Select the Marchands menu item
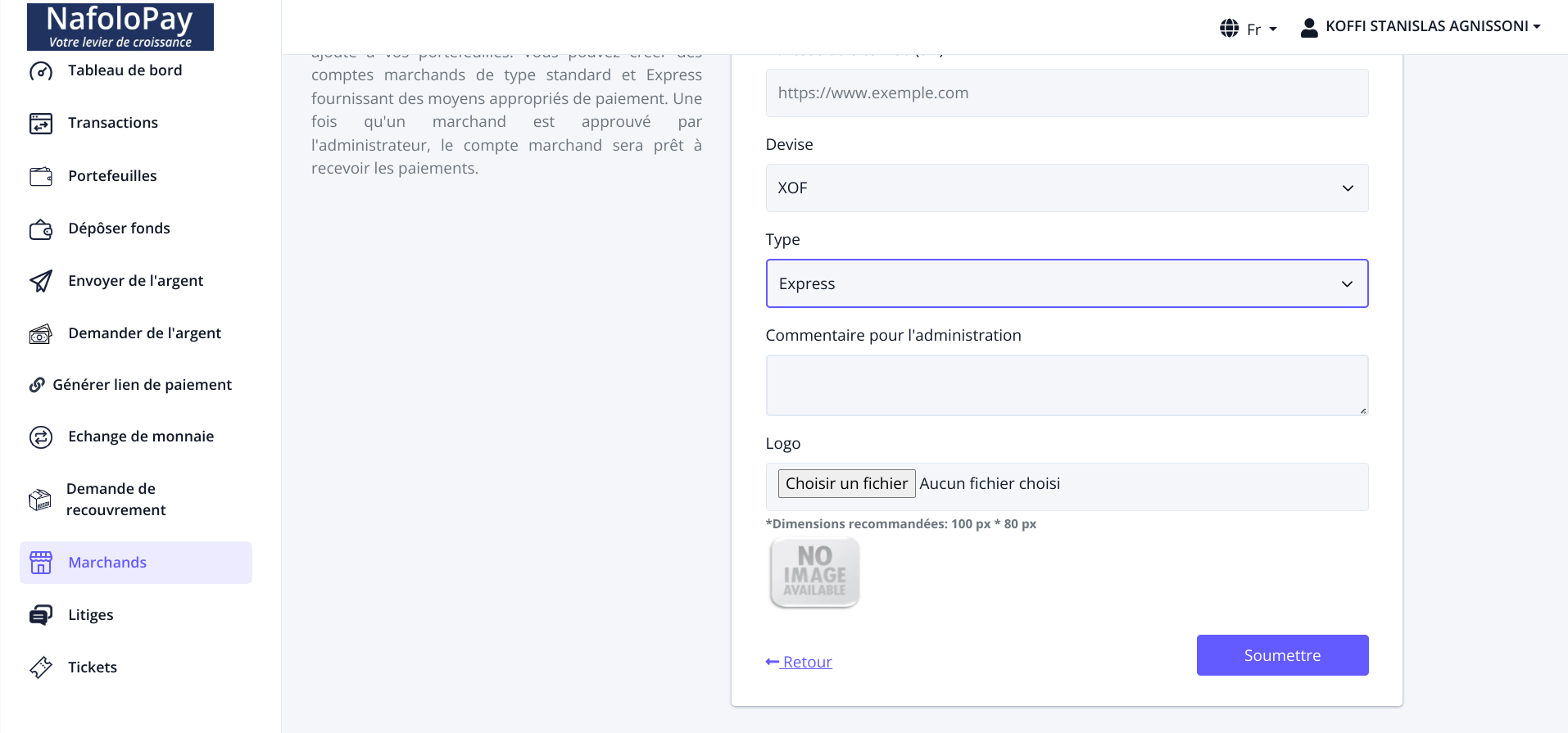The image size is (1568, 733). coord(136,563)
